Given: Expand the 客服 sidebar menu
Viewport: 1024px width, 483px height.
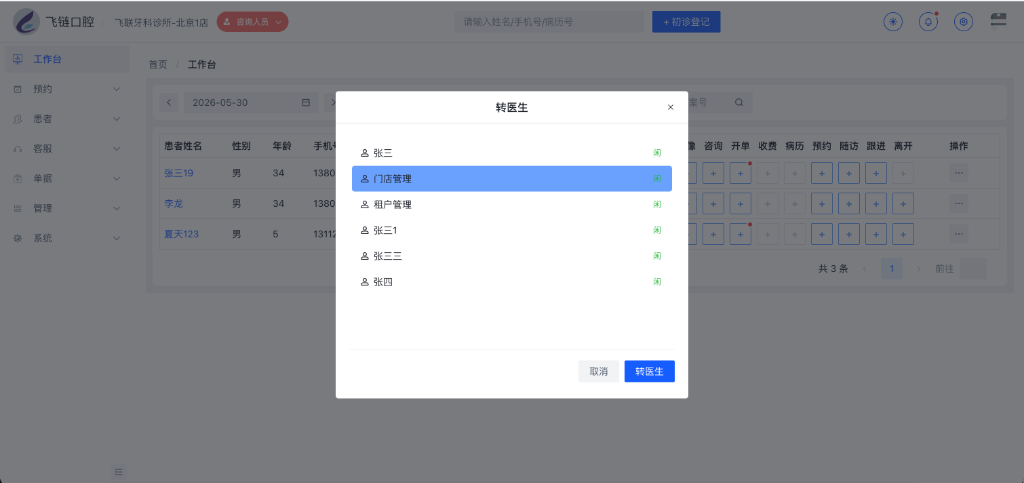Looking at the screenshot, I should [x=67, y=149].
